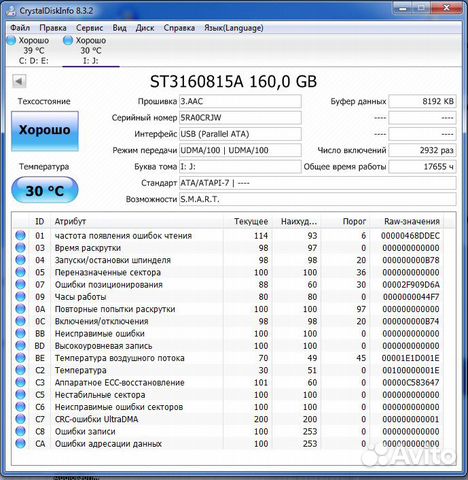The height and width of the screenshot is (480, 468).
Task: Select row 'Нестабильные сектора'
Action: tap(228, 394)
